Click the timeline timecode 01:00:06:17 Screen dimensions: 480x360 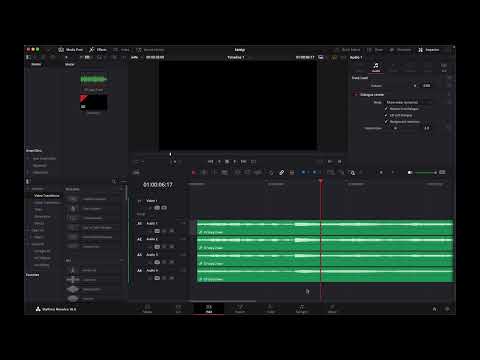pos(158,184)
